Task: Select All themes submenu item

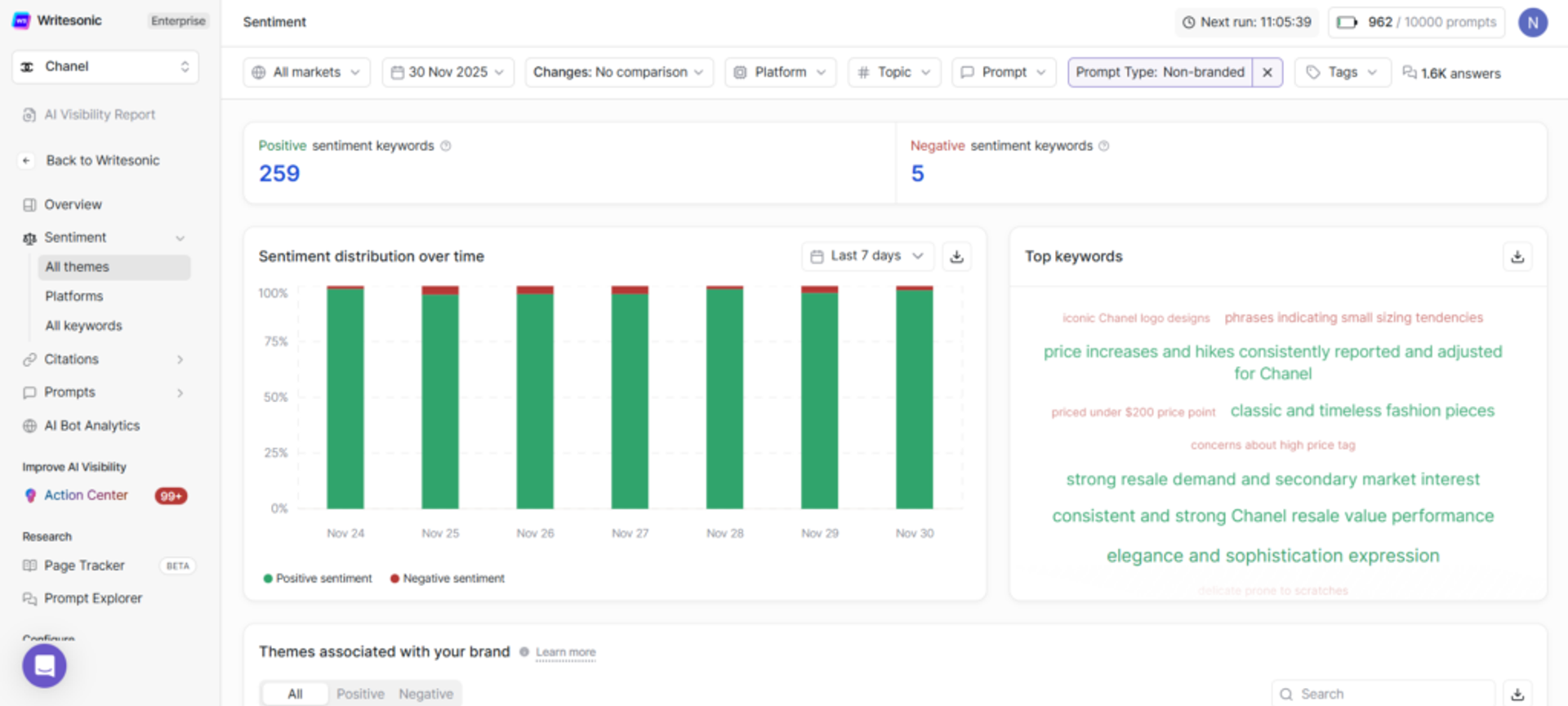Action: click(114, 267)
